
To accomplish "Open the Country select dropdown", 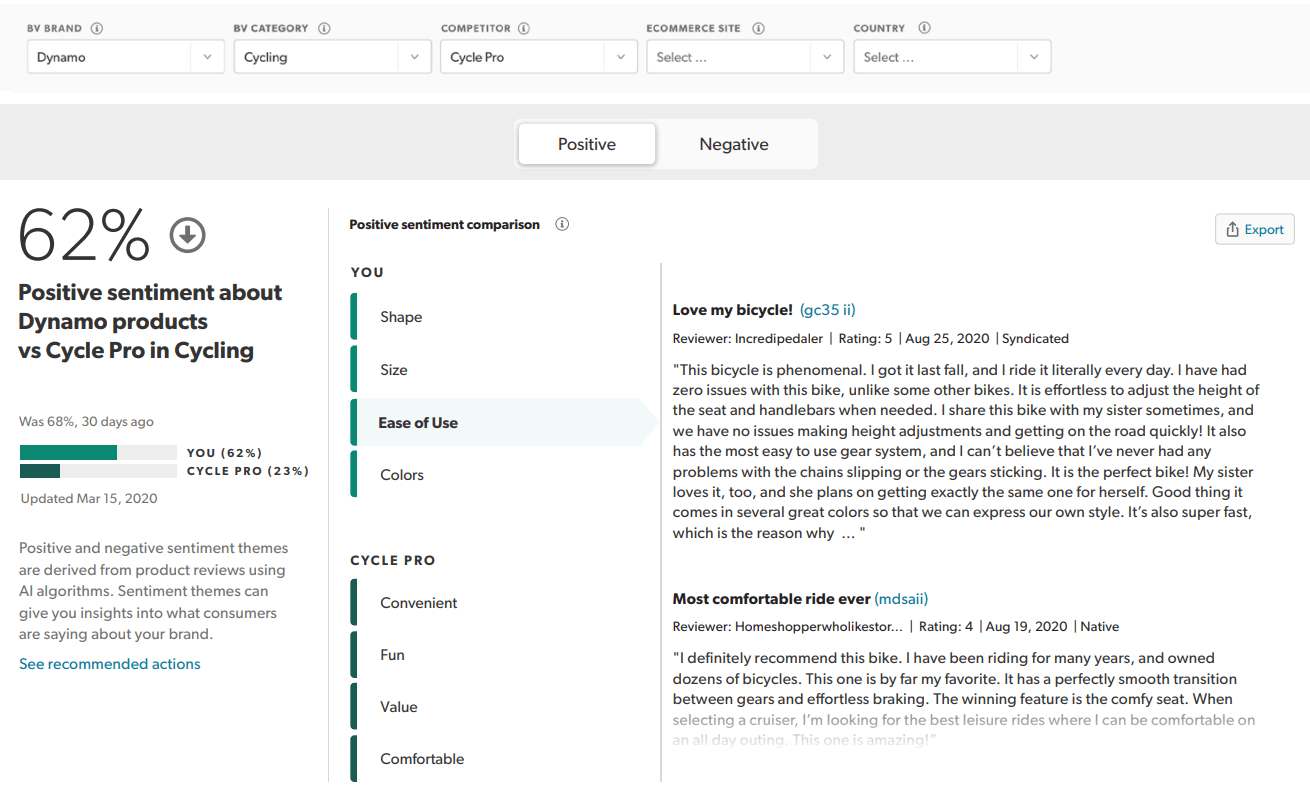I will coord(952,57).
